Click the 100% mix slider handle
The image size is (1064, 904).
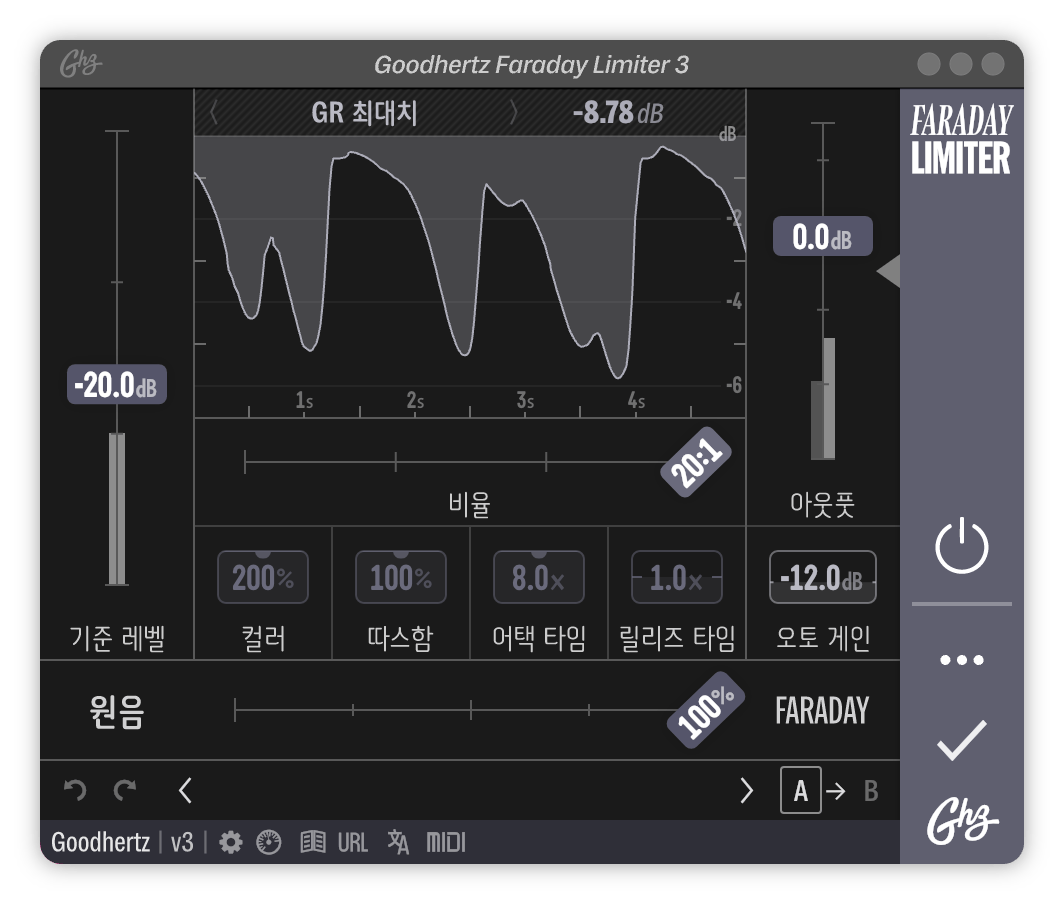(706, 710)
